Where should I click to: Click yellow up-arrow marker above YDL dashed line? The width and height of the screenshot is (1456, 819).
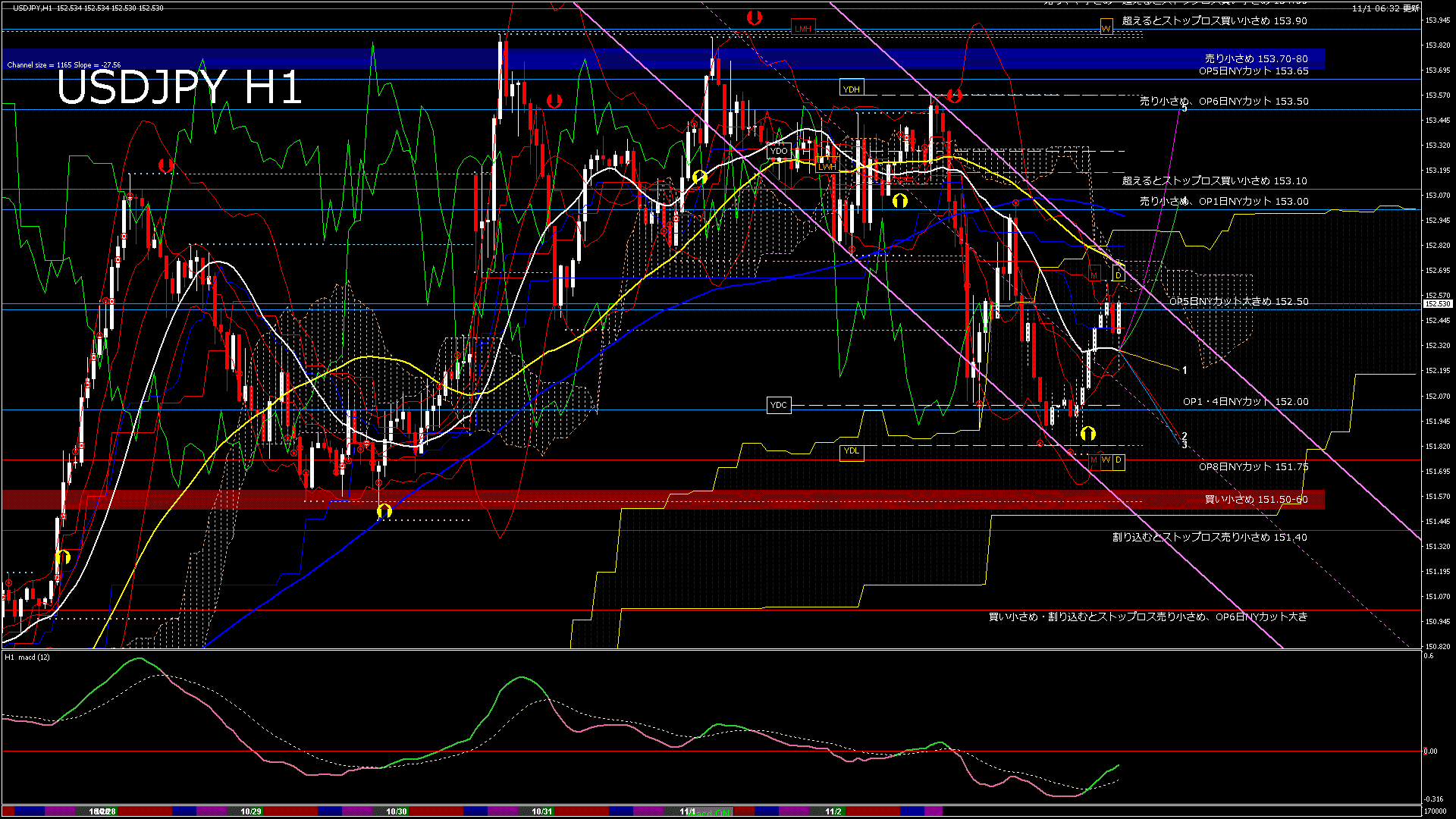(1087, 433)
